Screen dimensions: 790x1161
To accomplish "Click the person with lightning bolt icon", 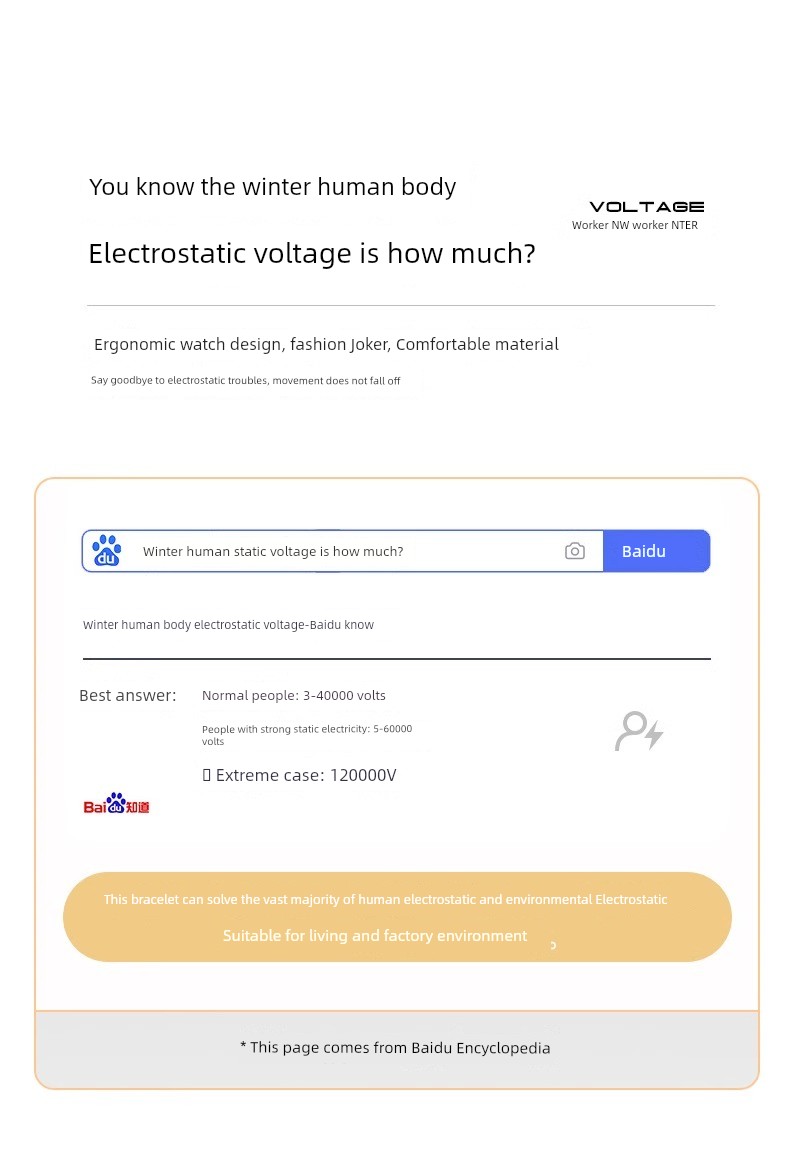I will (639, 731).
